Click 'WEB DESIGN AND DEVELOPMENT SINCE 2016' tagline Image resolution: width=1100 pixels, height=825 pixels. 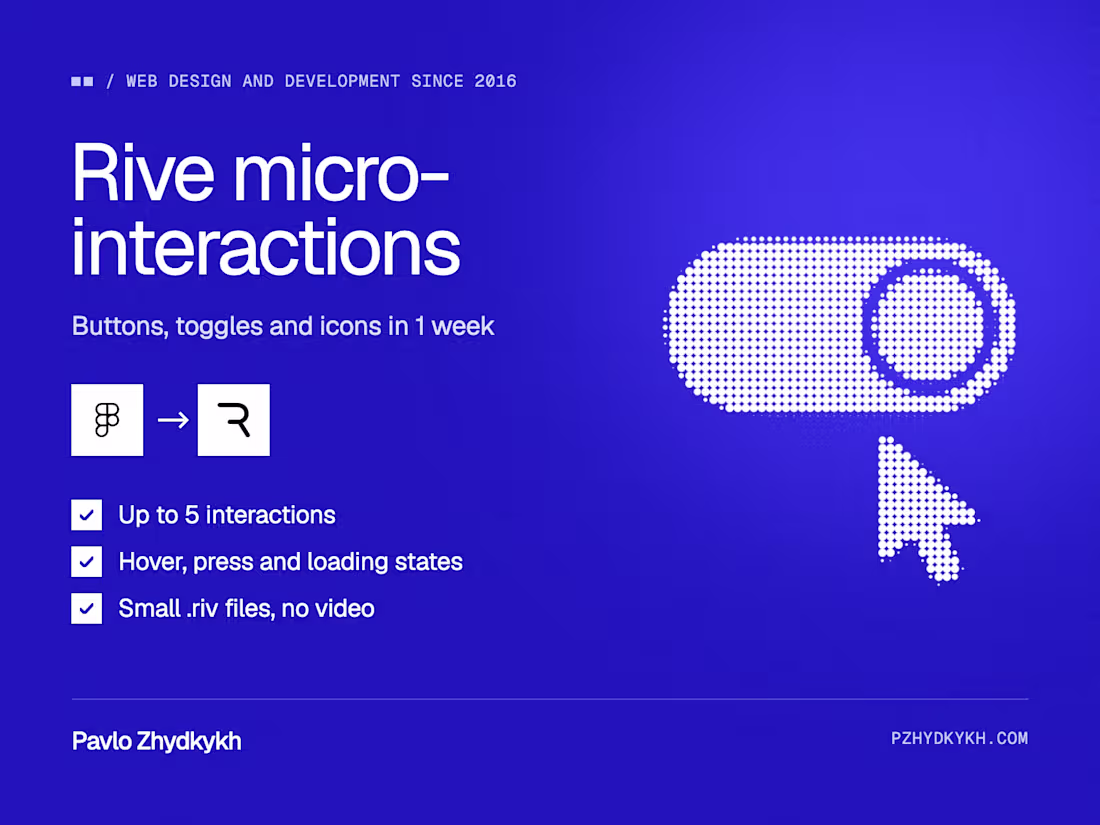click(321, 81)
